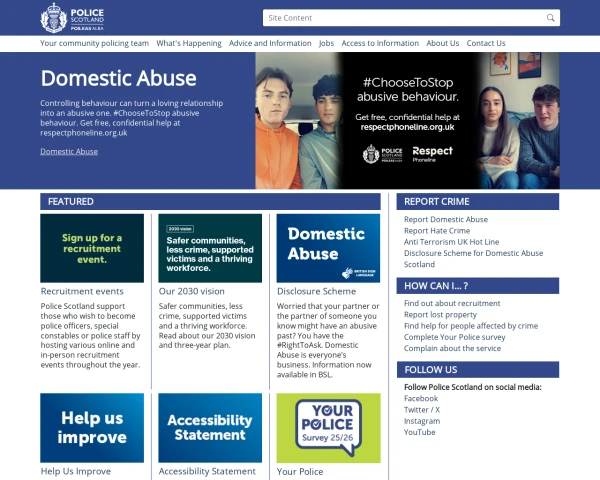Click the FEATURED section header
600x480 pixels.
pos(210,201)
